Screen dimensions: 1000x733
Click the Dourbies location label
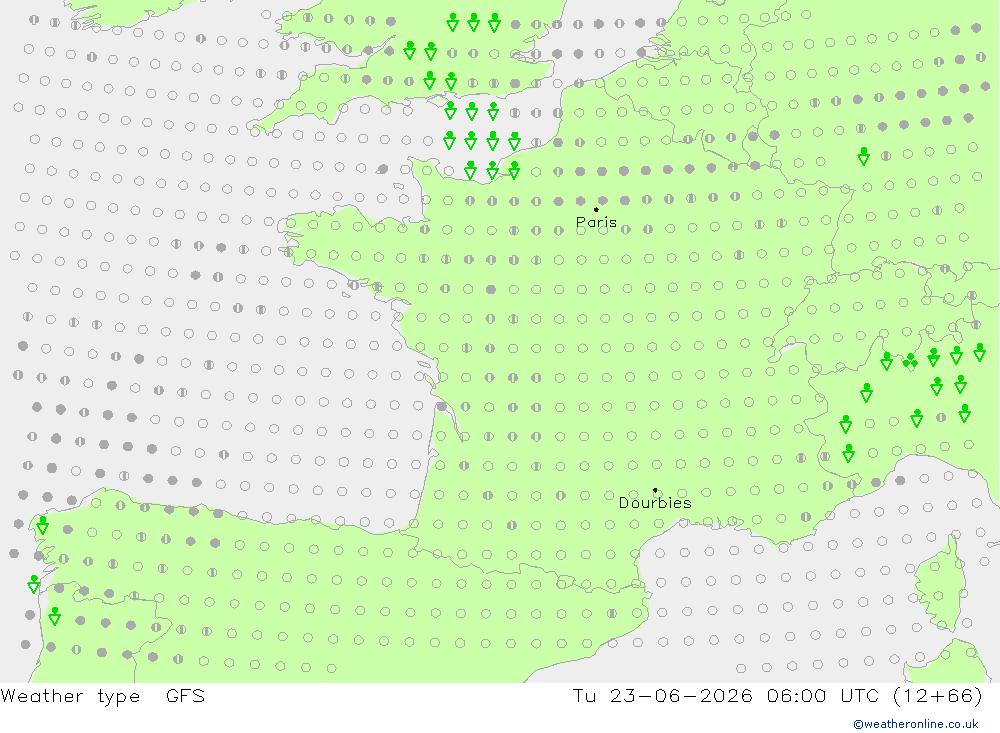coord(655,503)
